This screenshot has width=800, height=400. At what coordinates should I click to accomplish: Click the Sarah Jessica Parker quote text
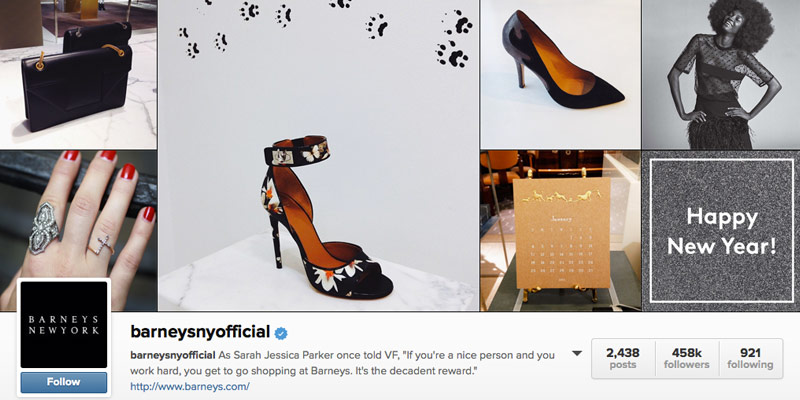(x=342, y=362)
